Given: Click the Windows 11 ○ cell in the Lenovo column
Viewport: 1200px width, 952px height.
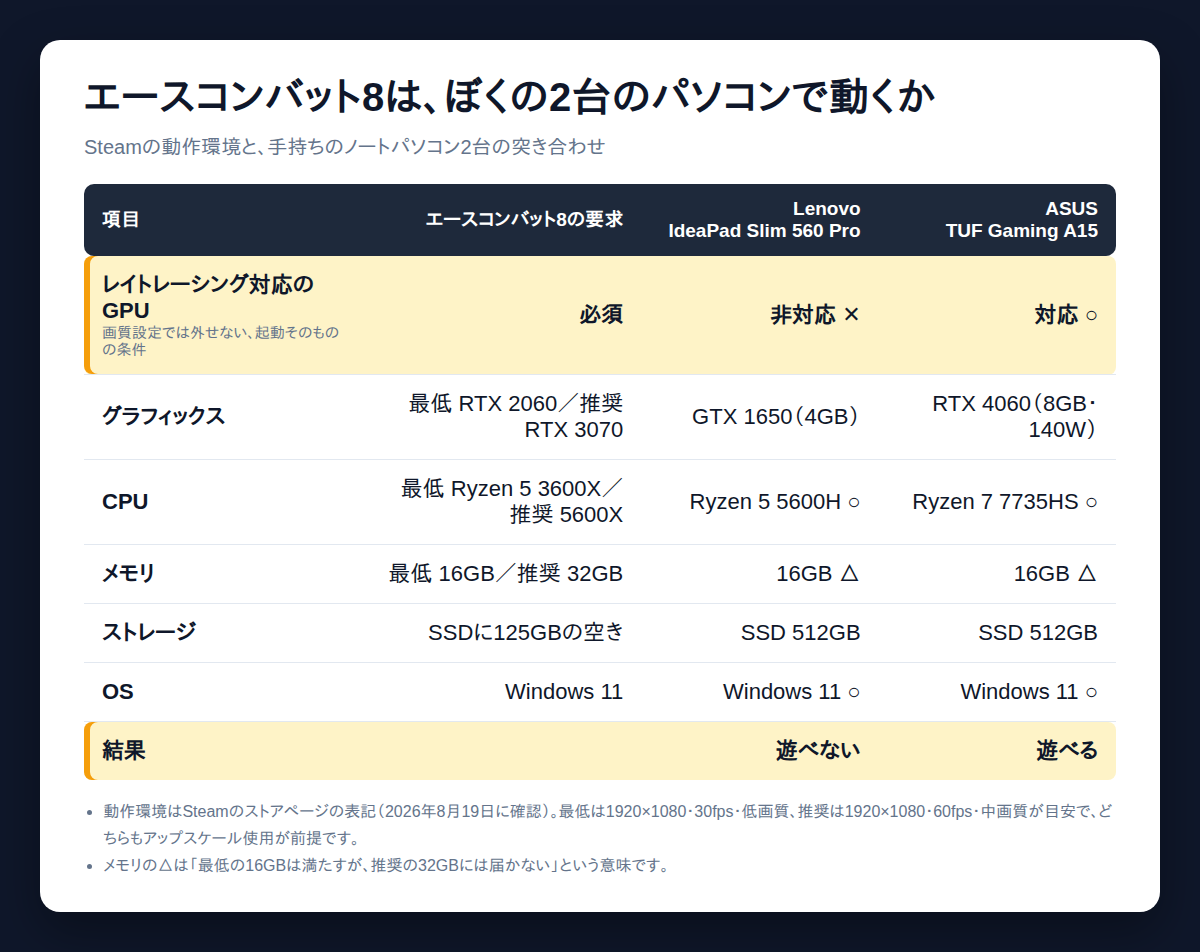Looking at the screenshot, I should [792, 692].
